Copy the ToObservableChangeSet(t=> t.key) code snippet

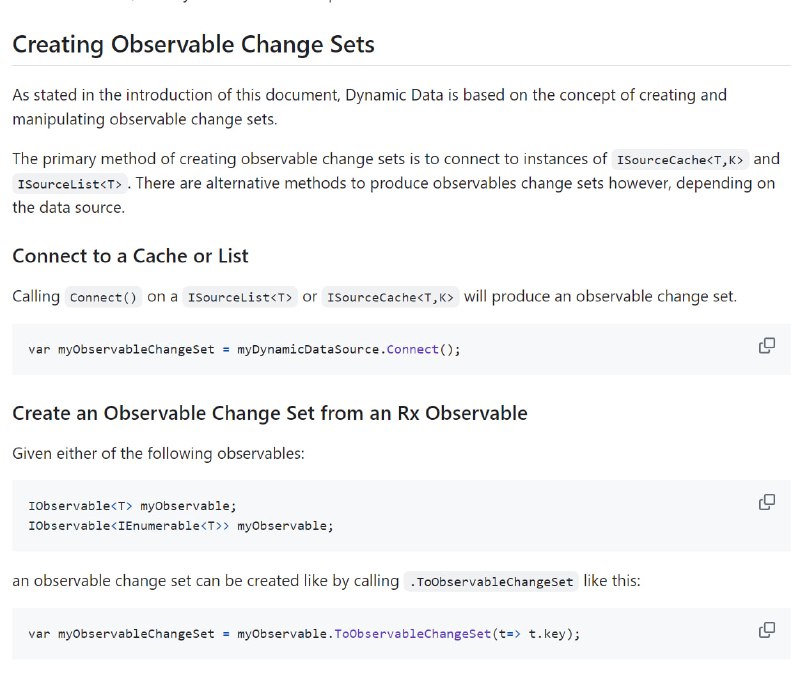click(766, 630)
